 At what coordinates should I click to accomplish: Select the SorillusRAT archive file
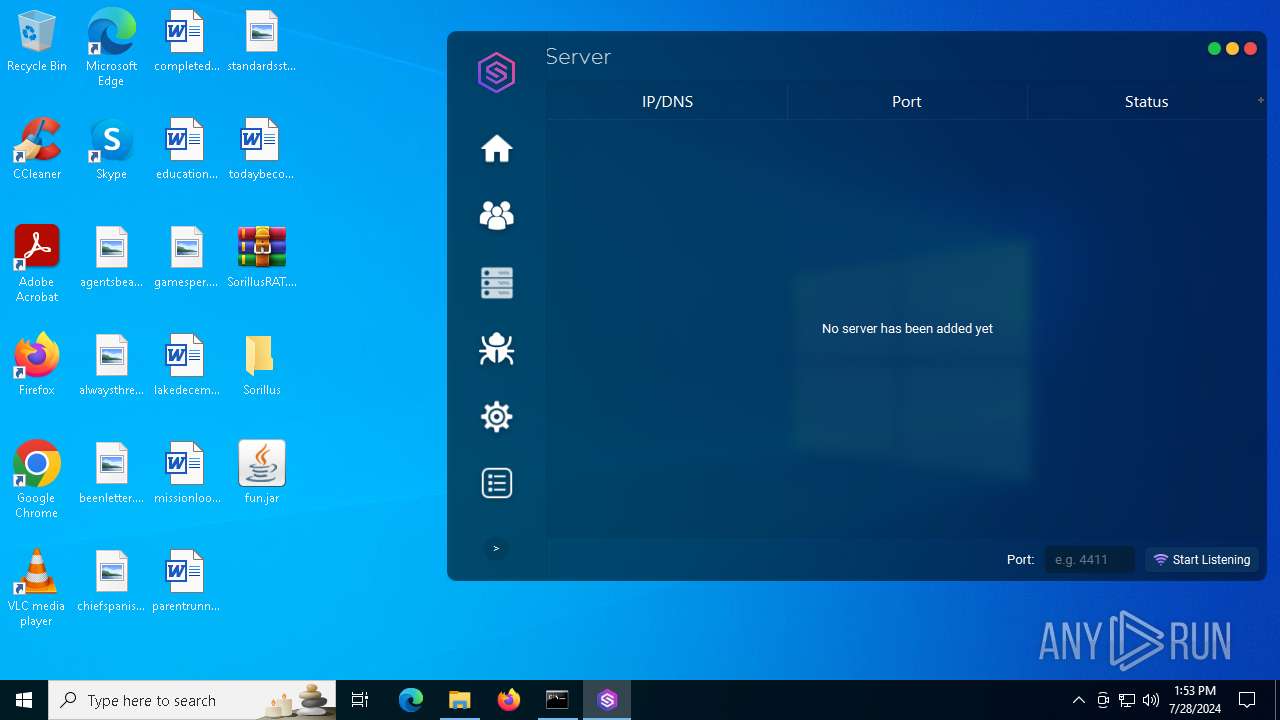point(262,257)
